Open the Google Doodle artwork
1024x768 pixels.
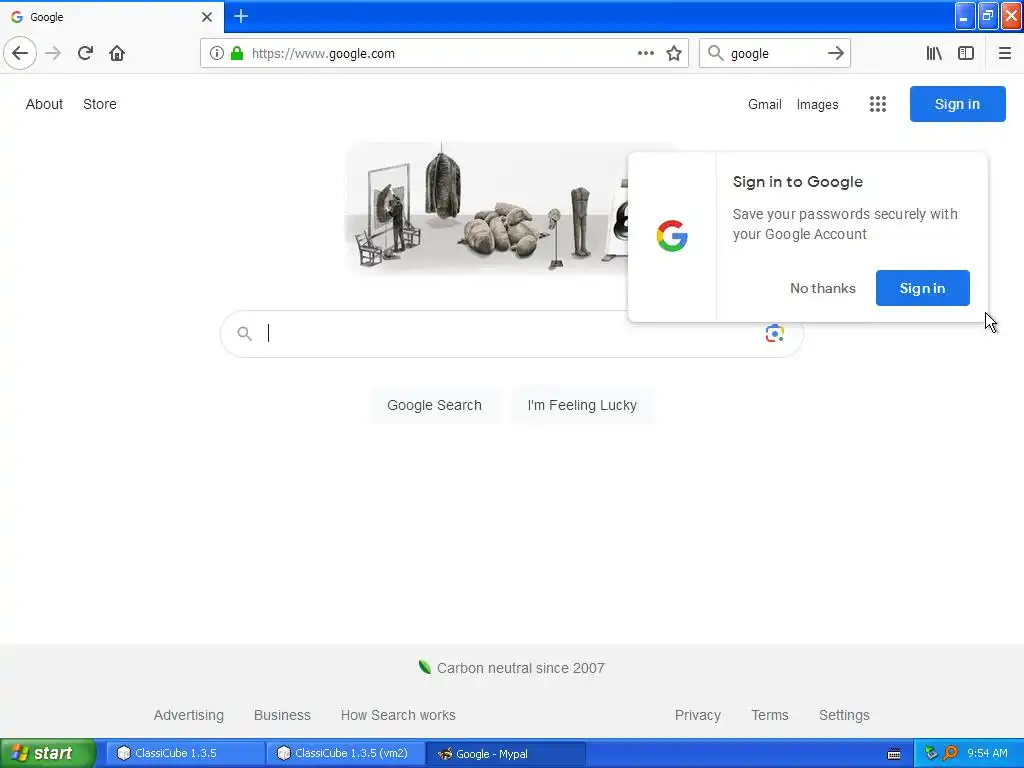pos(487,208)
